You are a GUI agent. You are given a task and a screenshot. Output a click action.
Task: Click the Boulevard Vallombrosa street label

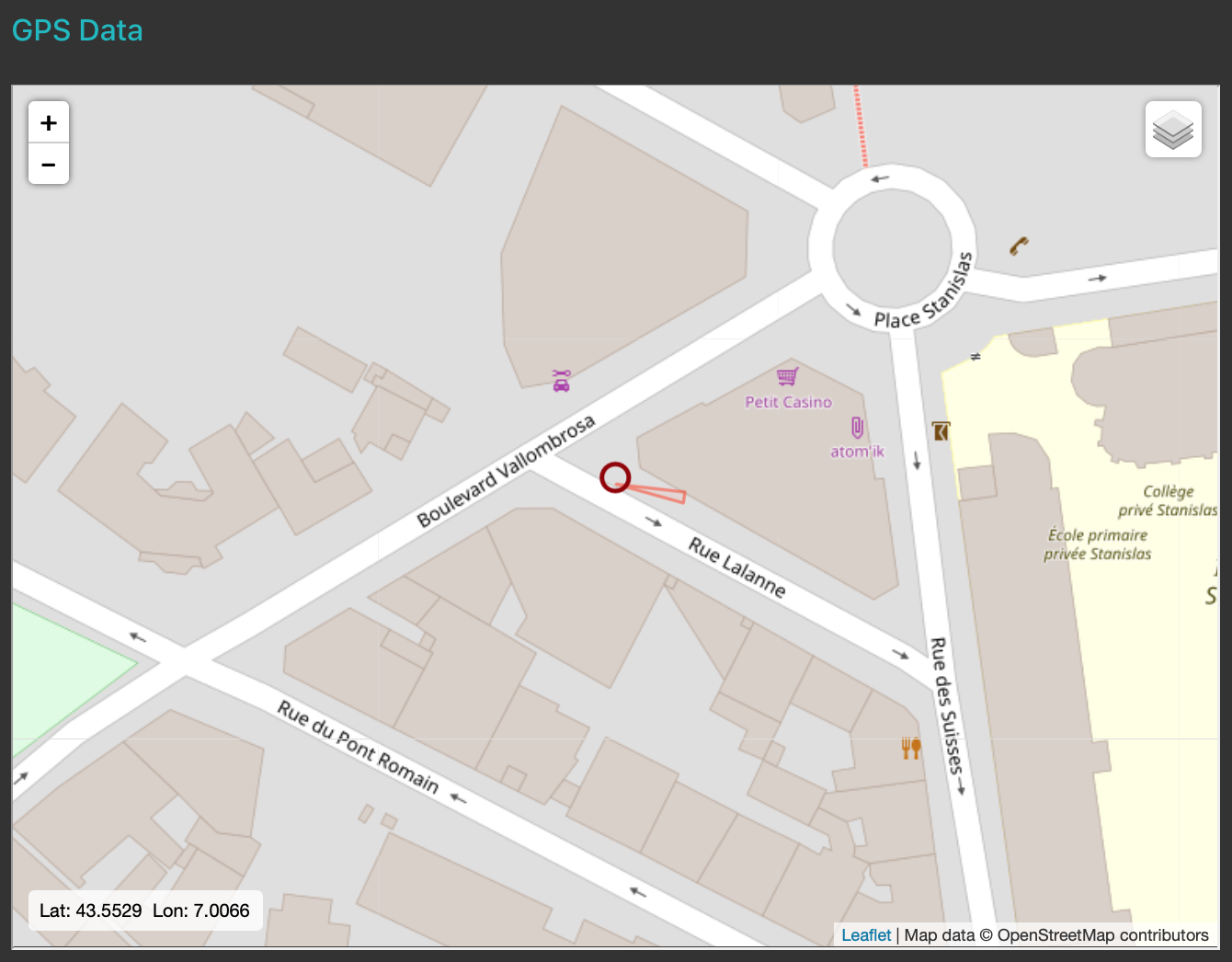click(x=507, y=471)
